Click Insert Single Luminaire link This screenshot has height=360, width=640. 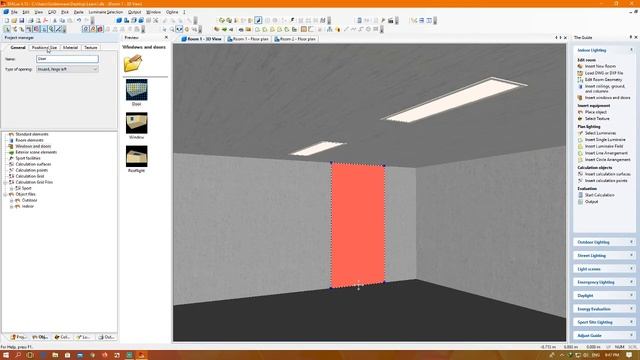pos(605,140)
